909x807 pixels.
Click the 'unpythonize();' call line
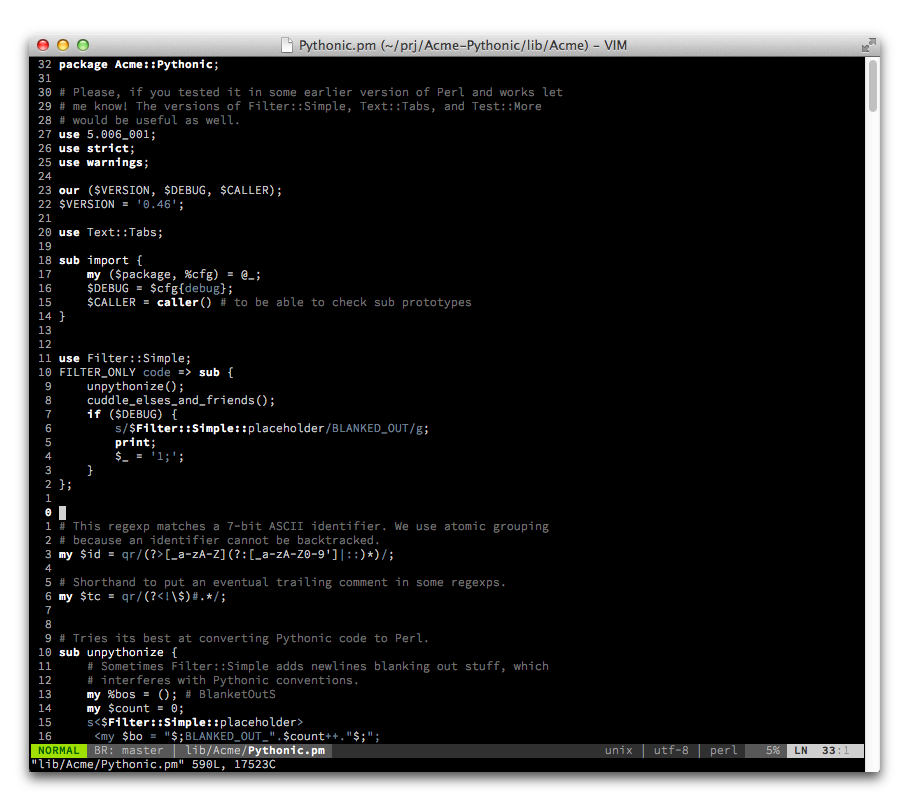(135, 386)
